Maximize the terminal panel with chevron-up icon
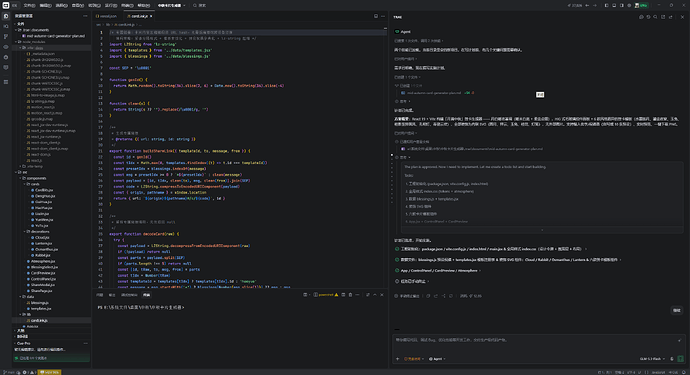690x375 pixels. [375, 295]
